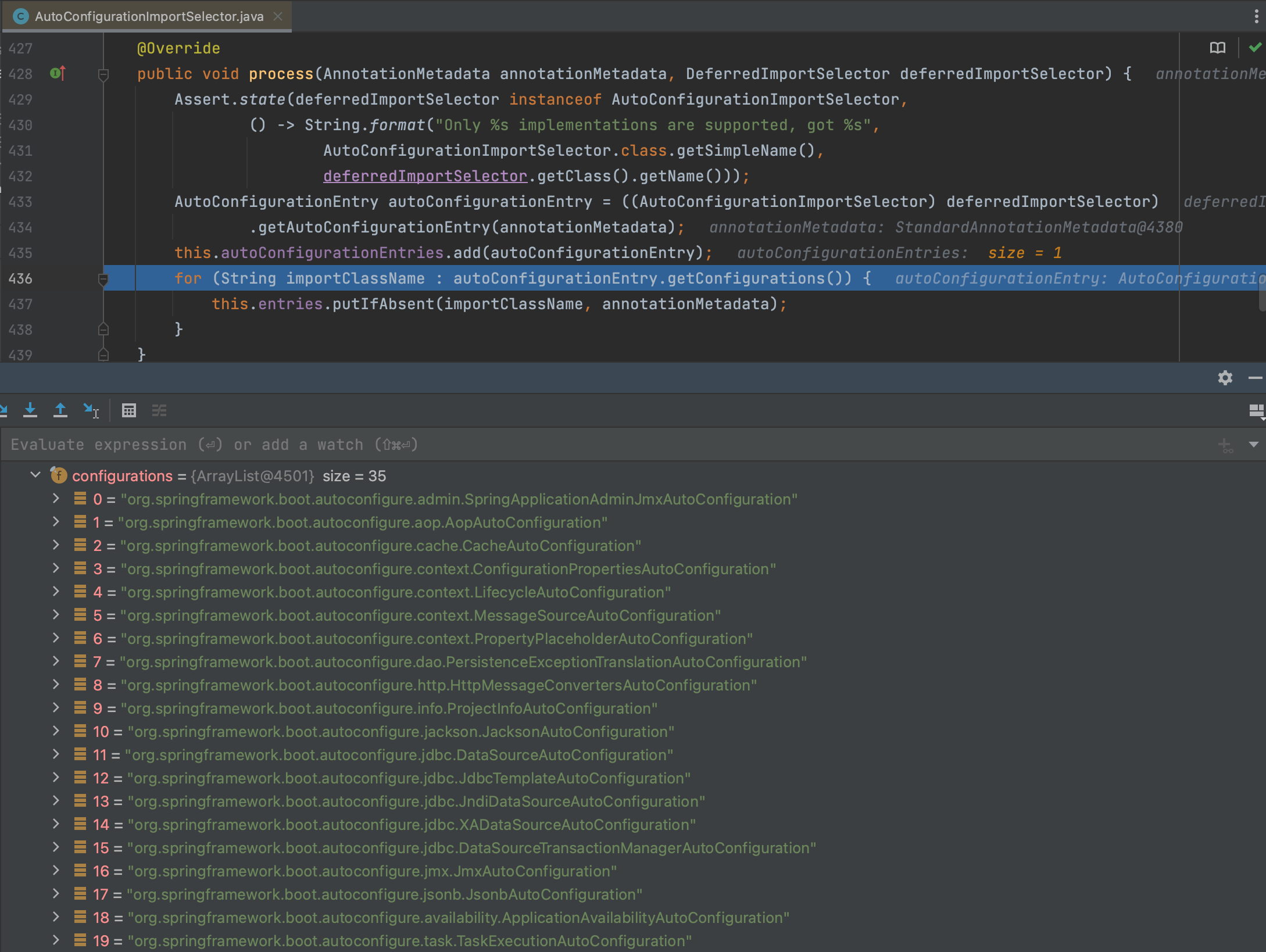Click green inspection checkmark in editor

tap(1254, 48)
